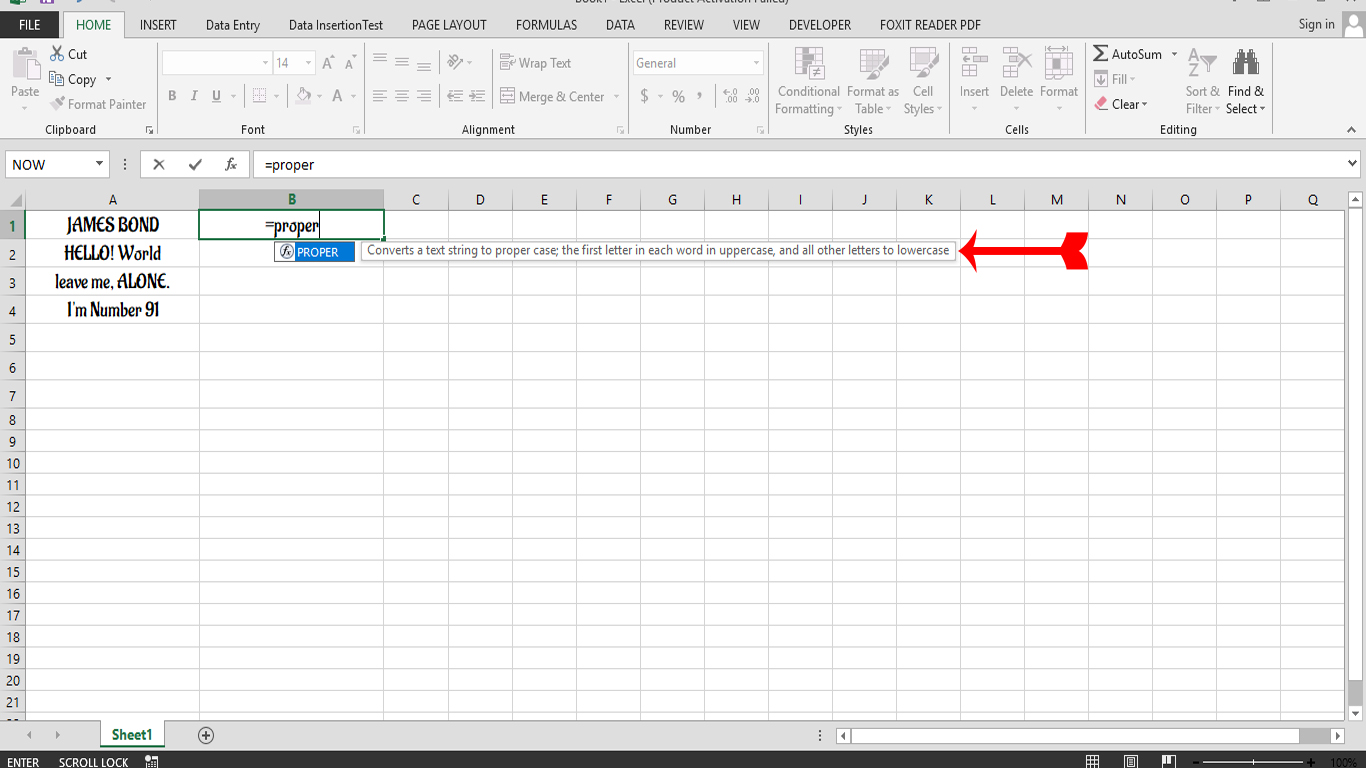Open the Borders tool in Font group
The height and width of the screenshot is (768, 1366).
[x=260, y=96]
